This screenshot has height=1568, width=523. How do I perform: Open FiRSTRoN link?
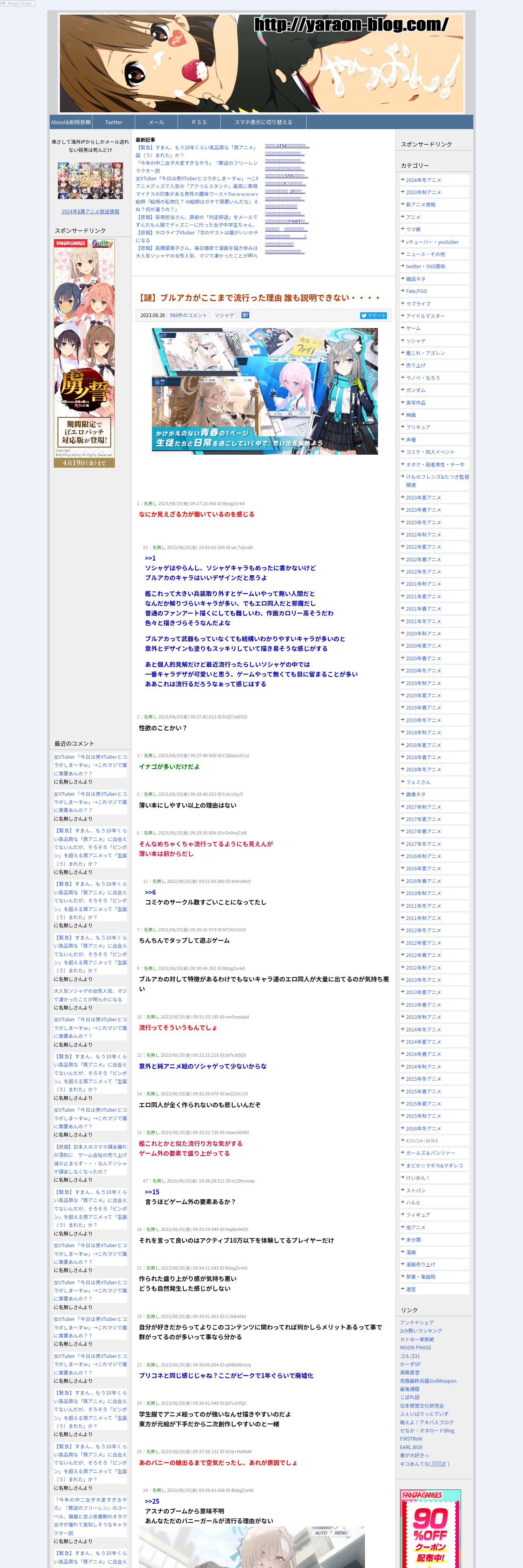(411, 1439)
